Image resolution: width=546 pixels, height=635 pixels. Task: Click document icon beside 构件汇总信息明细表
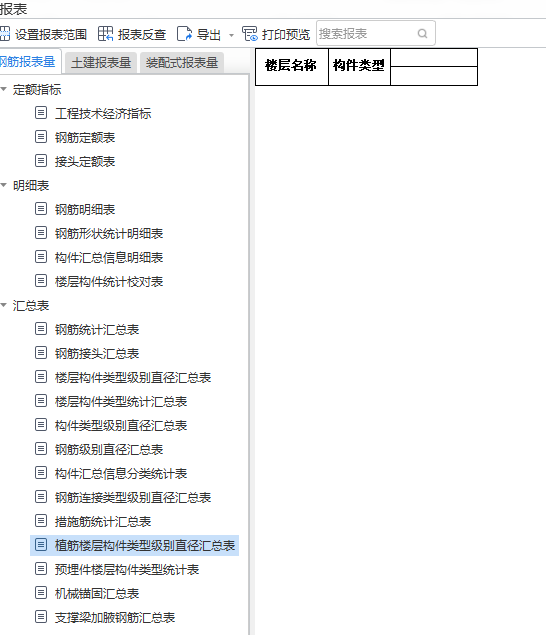[41, 257]
